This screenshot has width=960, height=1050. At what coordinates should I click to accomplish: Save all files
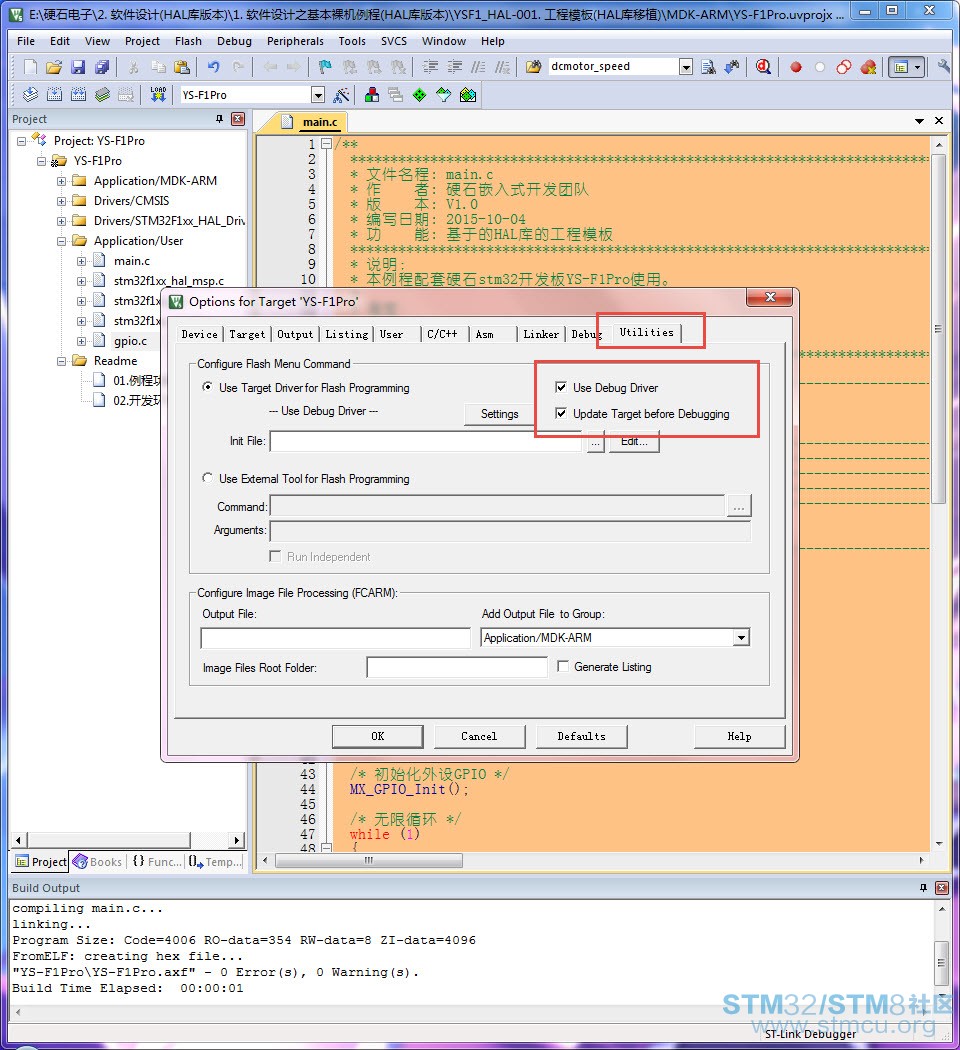tap(102, 66)
